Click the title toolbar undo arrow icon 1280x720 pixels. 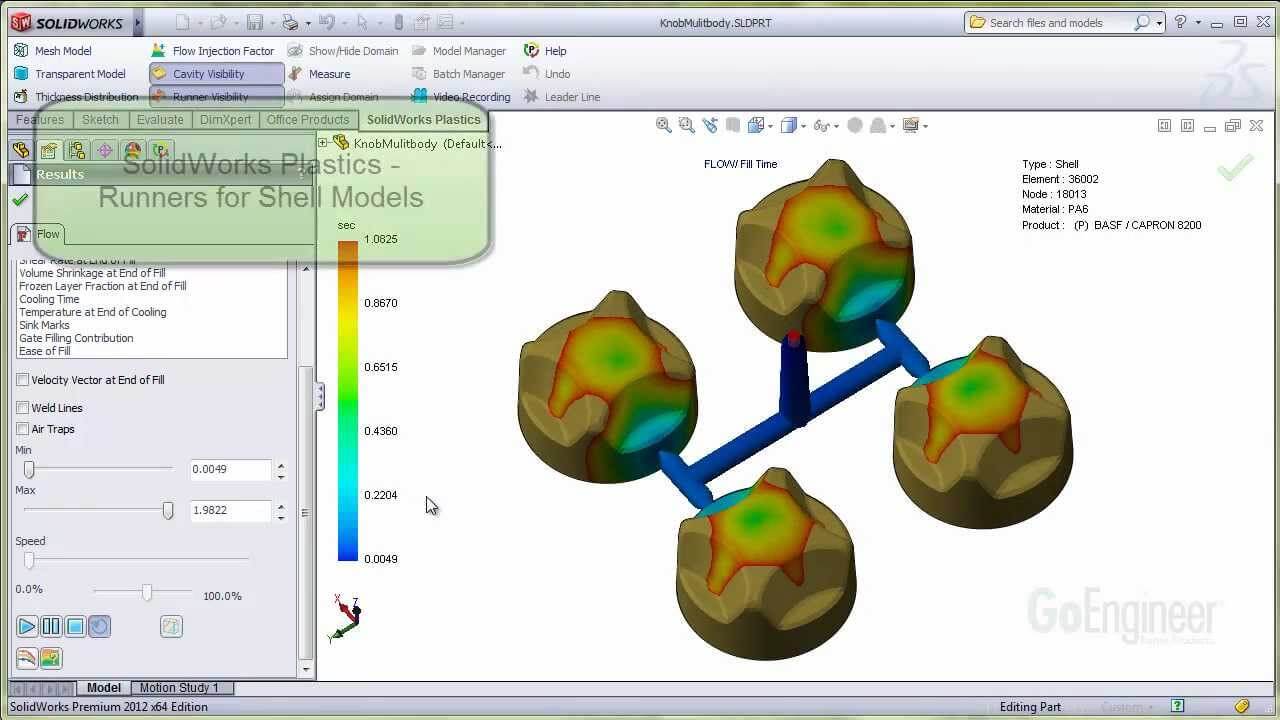(x=326, y=22)
